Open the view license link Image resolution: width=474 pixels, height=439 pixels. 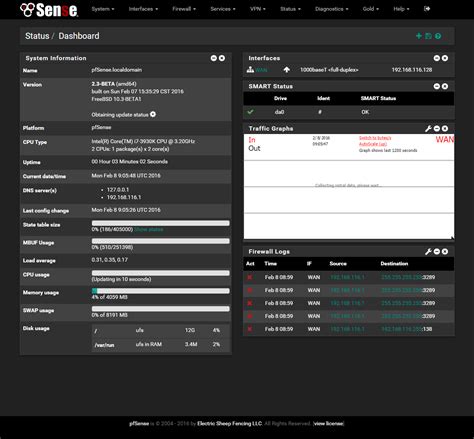(329, 424)
